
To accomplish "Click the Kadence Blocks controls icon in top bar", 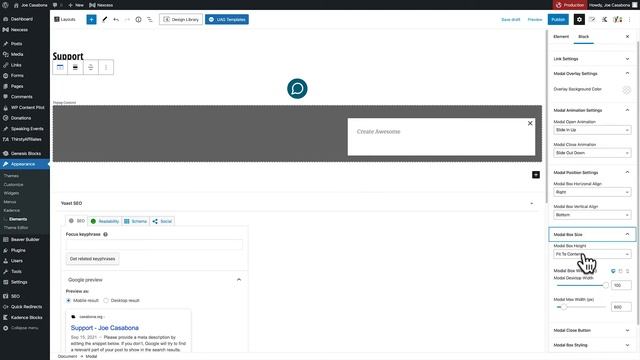I will (604, 19).
